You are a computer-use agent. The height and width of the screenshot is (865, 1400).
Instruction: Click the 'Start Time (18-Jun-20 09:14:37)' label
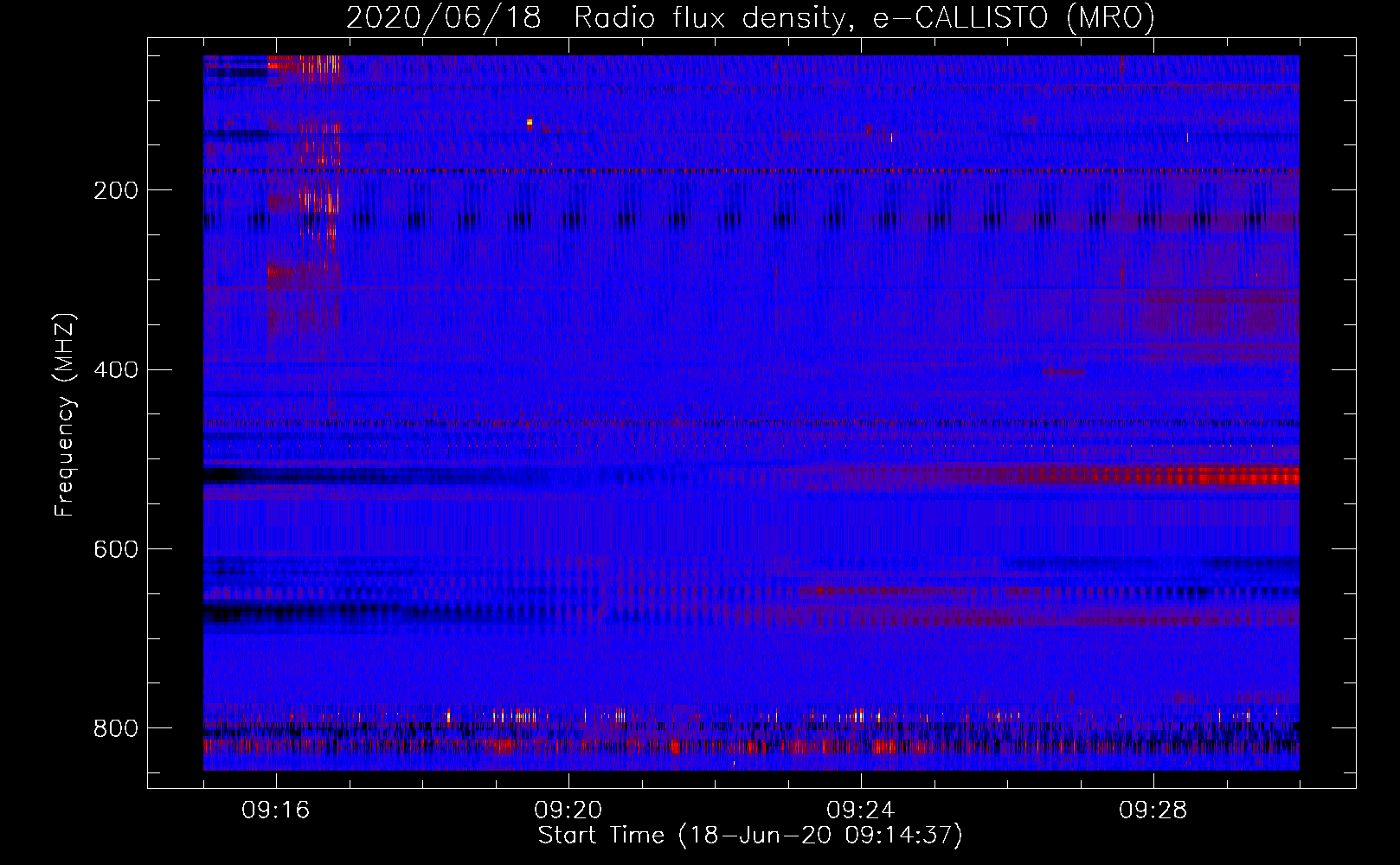750,836
